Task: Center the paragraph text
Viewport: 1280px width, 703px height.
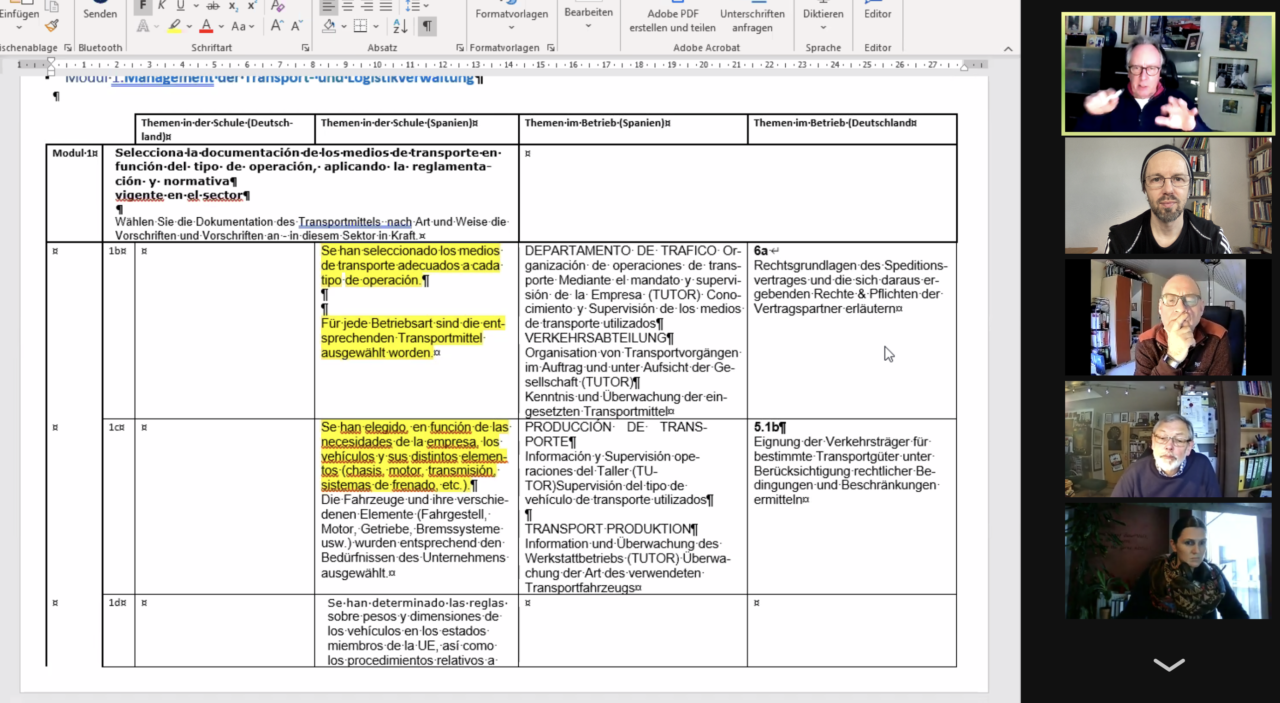Action: [x=347, y=6]
